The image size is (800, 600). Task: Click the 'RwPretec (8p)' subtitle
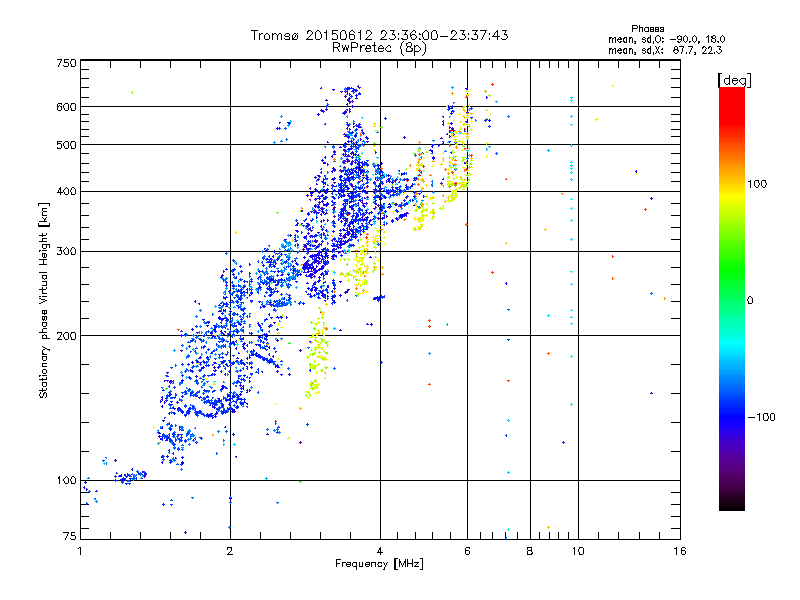pyautogui.click(x=379, y=48)
